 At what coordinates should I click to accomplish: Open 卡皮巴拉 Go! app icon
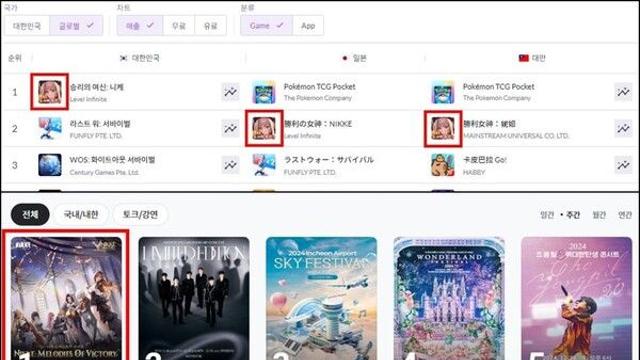coord(443,164)
